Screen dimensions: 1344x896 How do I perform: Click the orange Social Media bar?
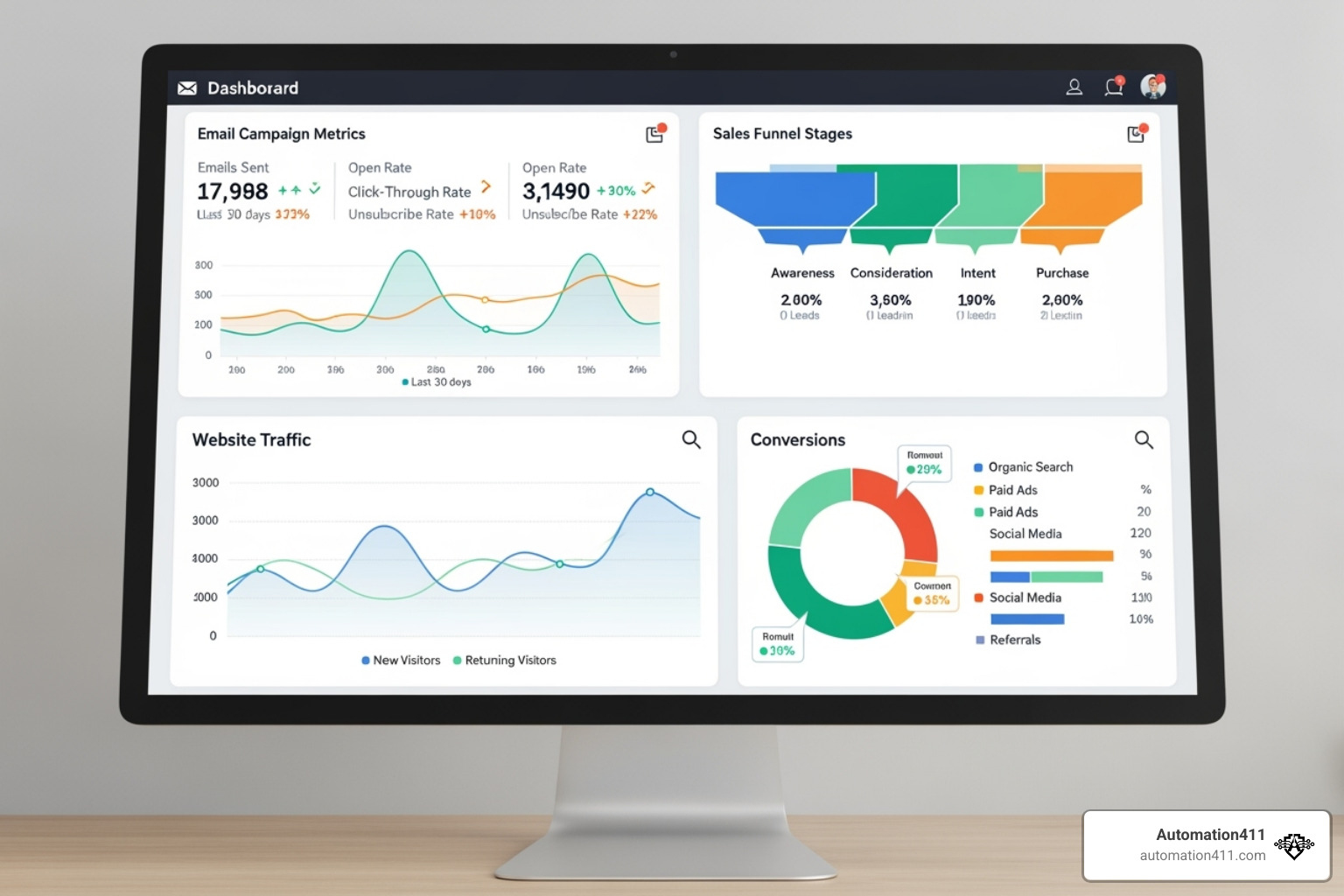pos(1051,556)
